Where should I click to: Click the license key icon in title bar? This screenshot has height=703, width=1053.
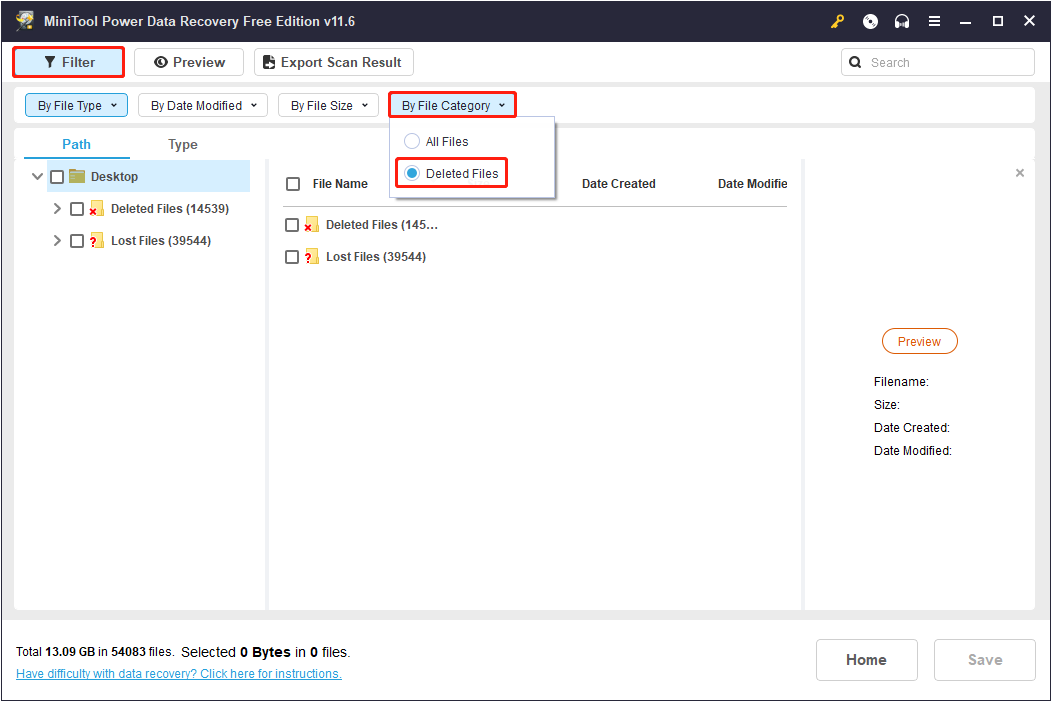pos(837,20)
